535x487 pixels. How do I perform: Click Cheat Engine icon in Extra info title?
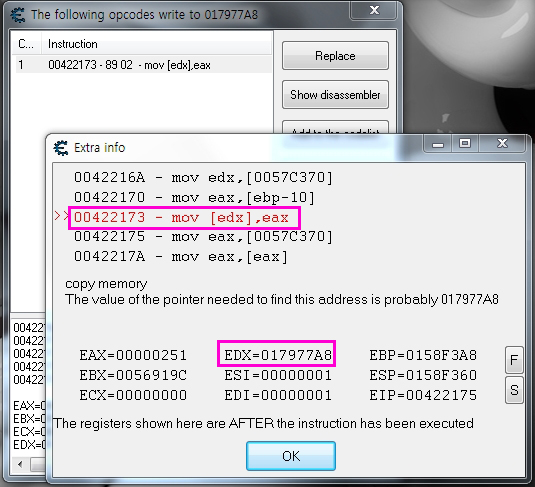pyautogui.click(x=61, y=148)
